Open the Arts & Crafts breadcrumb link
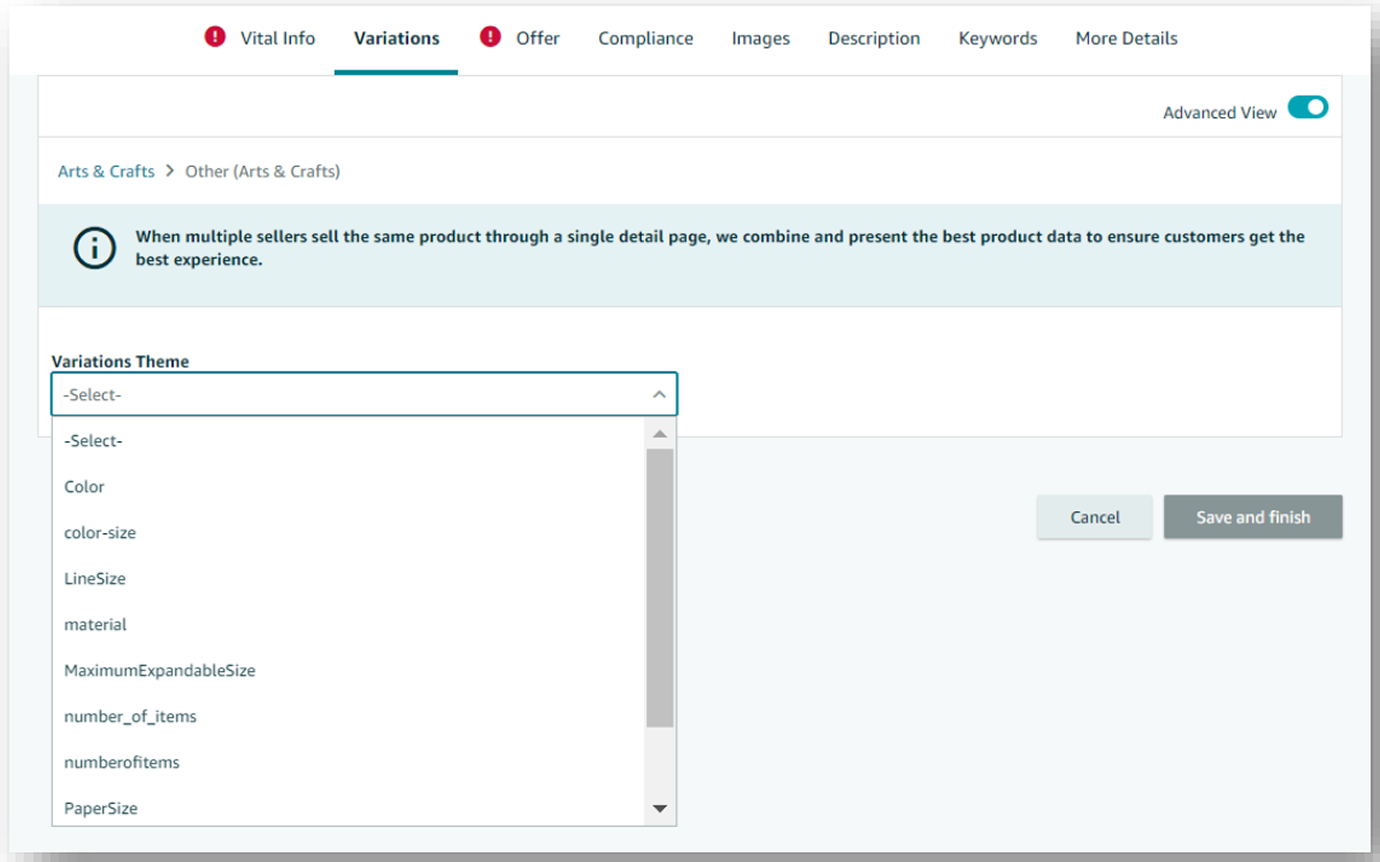 106,171
